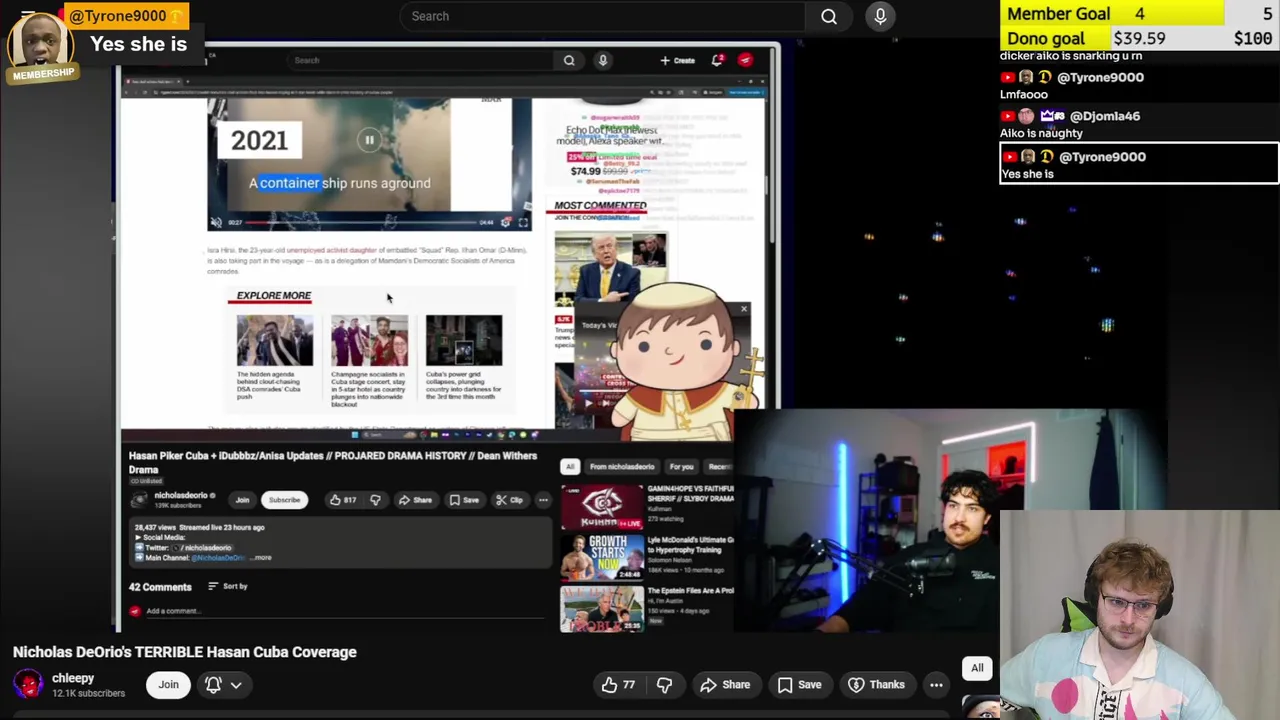
Task: Open more options next to Clip
Action: [543, 500]
